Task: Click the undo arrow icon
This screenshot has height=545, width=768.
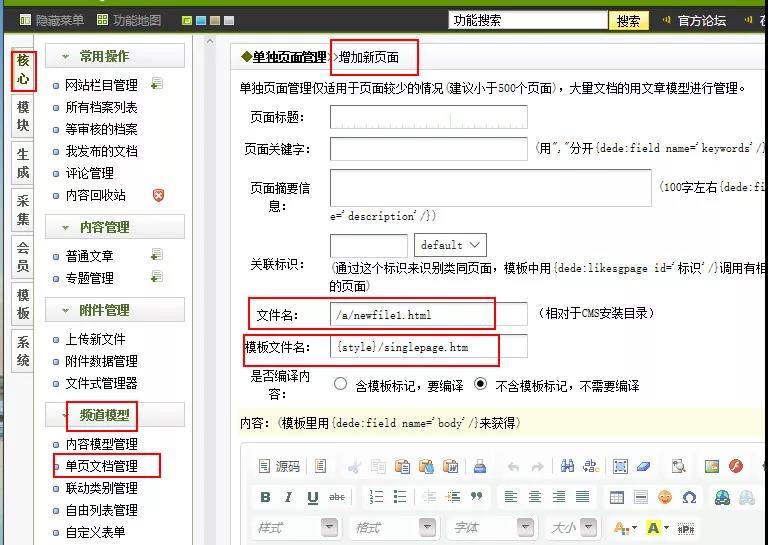Action: 513,466
